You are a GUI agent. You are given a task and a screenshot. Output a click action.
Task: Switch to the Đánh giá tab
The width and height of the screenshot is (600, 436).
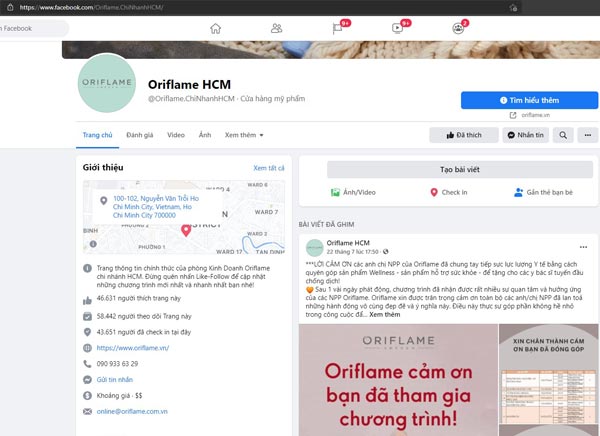[x=140, y=135]
